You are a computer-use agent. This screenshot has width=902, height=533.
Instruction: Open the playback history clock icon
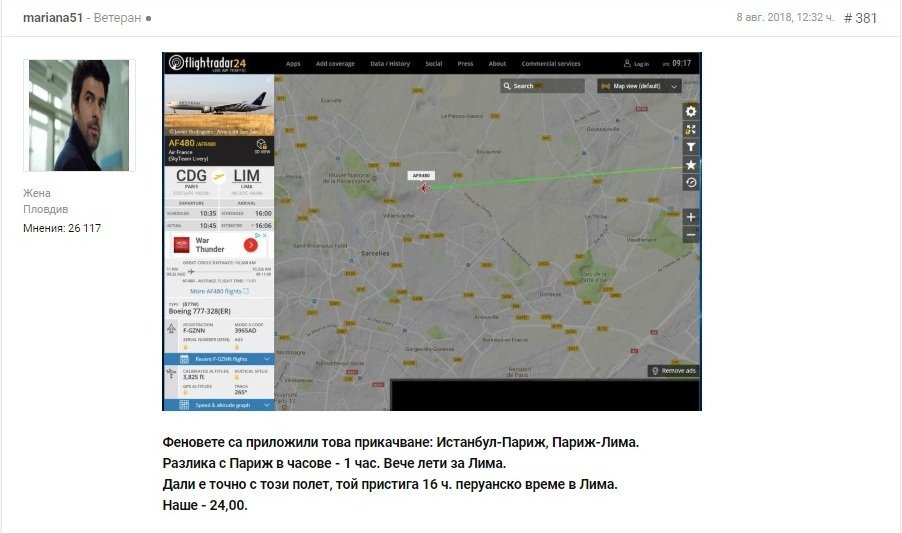click(x=690, y=183)
